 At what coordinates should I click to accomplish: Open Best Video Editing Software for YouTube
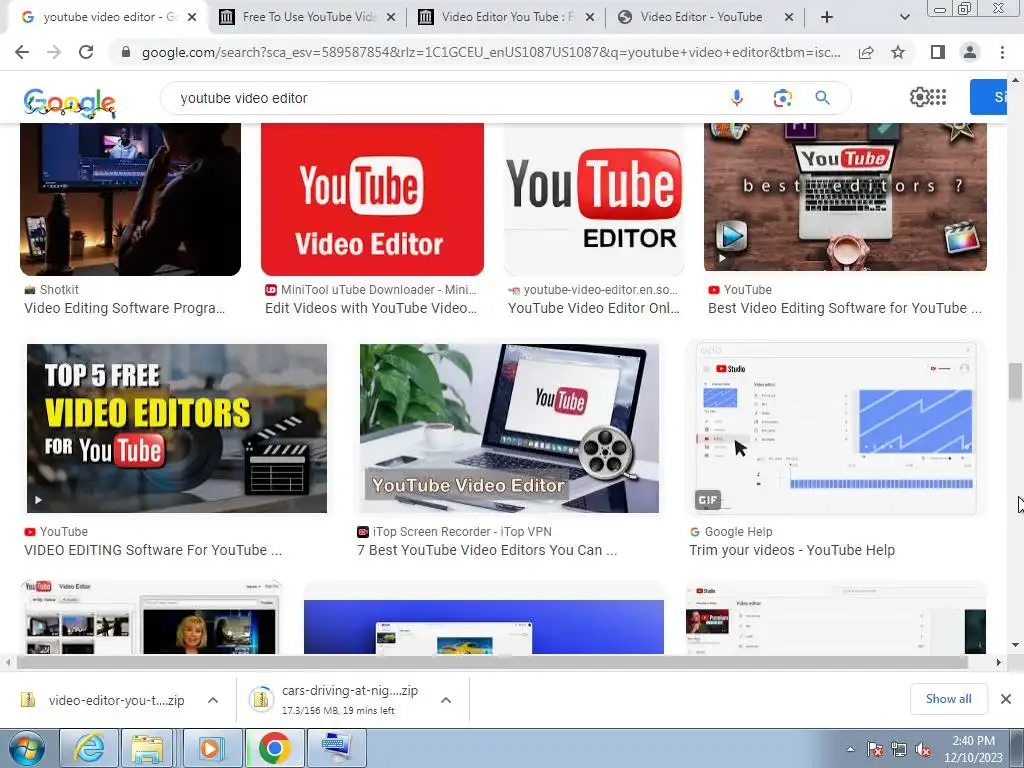(844, 308)
